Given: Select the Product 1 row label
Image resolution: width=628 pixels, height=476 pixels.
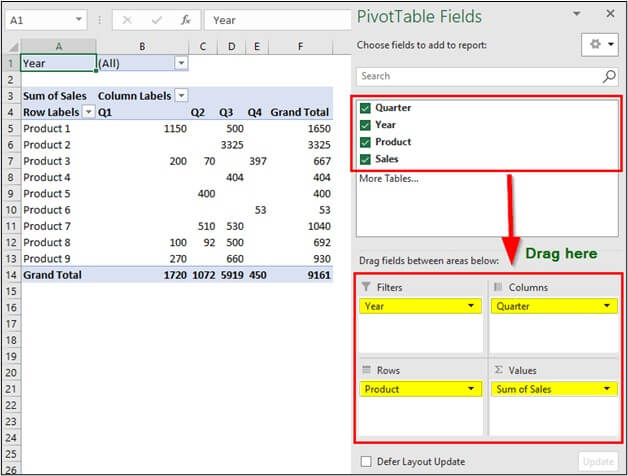Looking at the screenshot, I should coord(46,129).
